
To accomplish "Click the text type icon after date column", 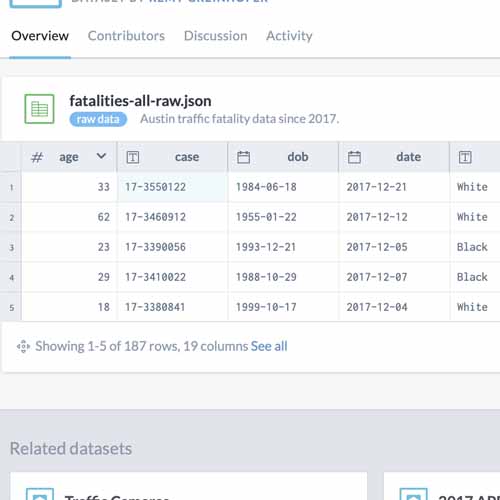I will pyautogui.click(x=465, y=157).
